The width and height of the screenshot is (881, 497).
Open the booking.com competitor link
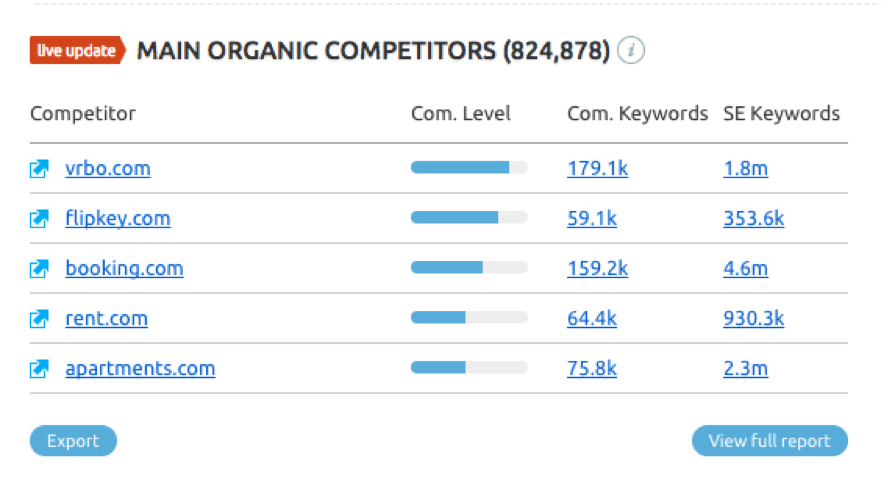(124, 268)
